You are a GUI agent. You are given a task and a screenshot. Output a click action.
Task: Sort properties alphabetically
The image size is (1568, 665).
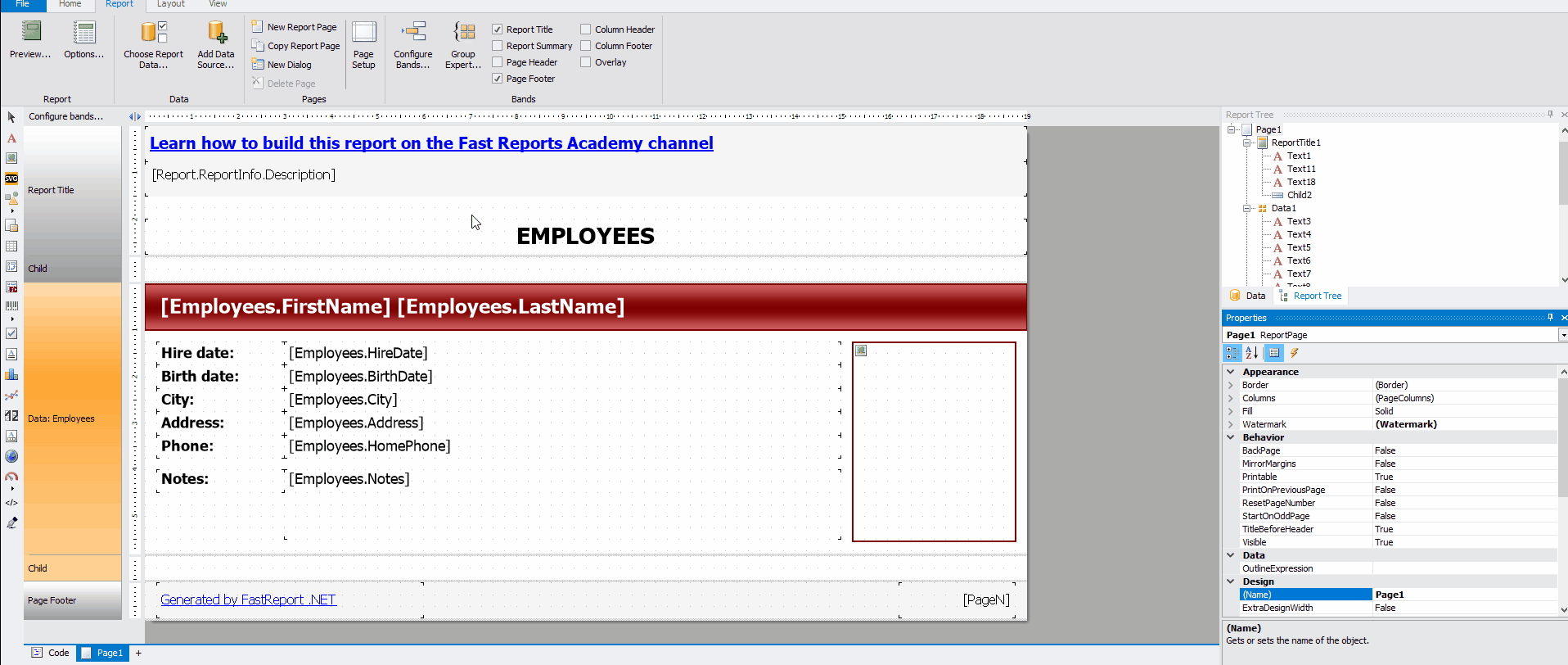click(1252, 353)
